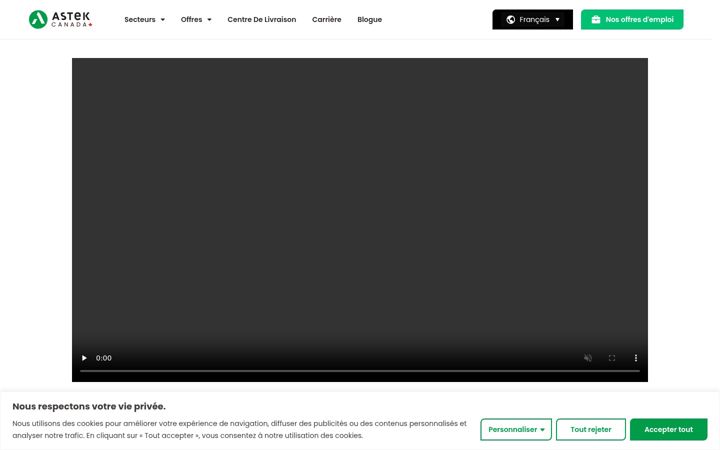This screenshot has width=720, height=450.
Task: Click the center of the video player
Action: pos(360,219)
